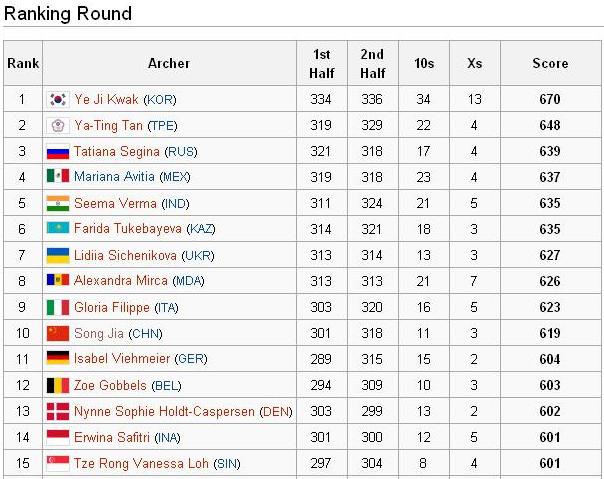Click the Moldova flag icon
604x479 pixels.
pos(57,281)
